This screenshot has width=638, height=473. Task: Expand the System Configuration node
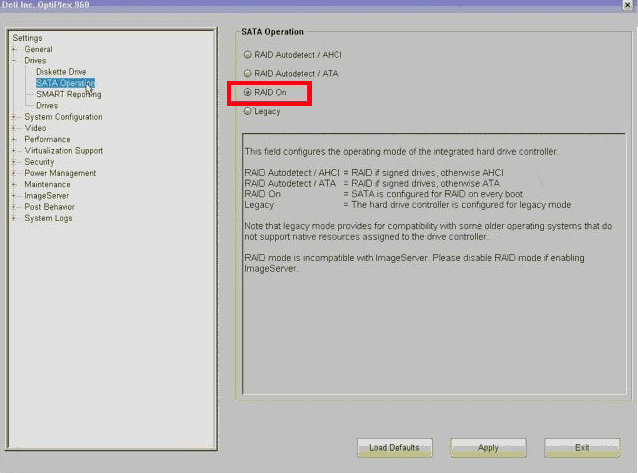pyautogui.click(x=14, y=117)
